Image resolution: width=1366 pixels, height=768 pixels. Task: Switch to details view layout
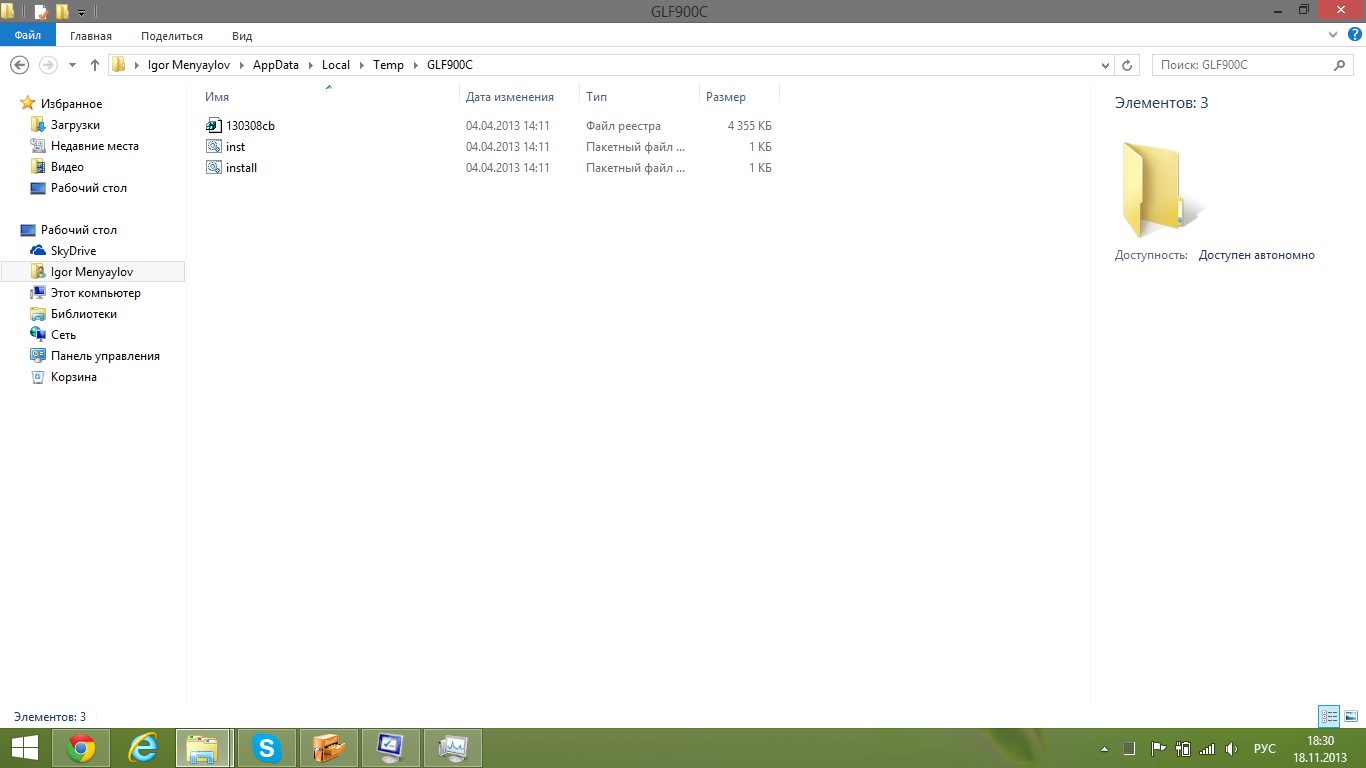1329,716
